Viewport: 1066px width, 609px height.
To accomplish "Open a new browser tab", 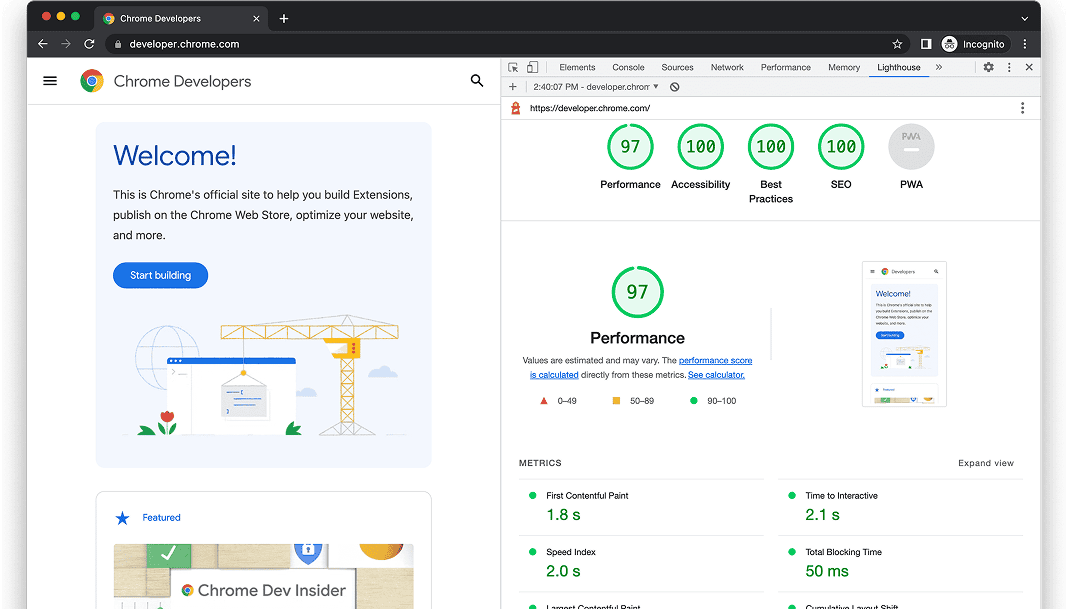I will pos(284,18).
